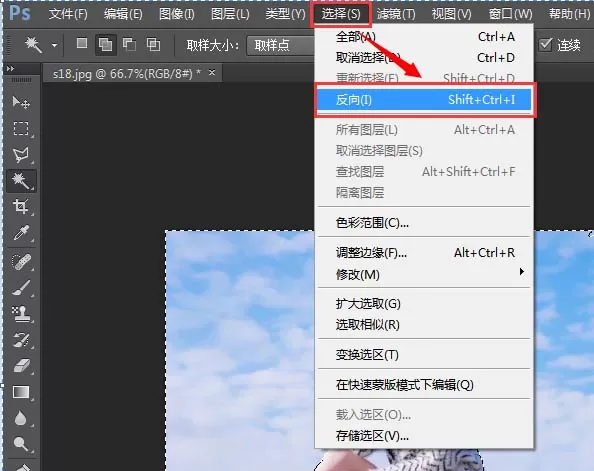Open the 帮助(H) menu
594x471 pixels.
point(569,14)
